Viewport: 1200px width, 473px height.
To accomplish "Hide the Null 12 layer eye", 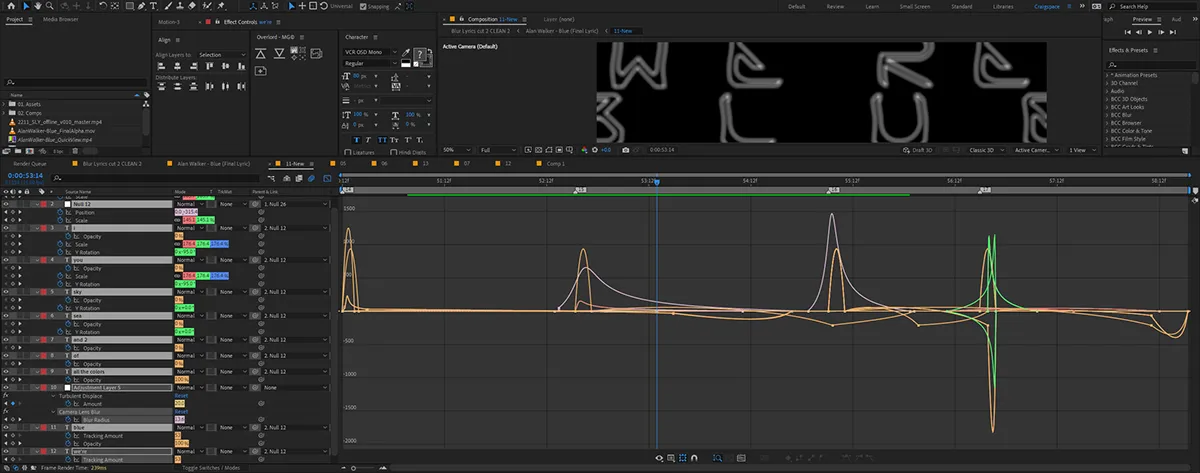I will pos(6,204).
